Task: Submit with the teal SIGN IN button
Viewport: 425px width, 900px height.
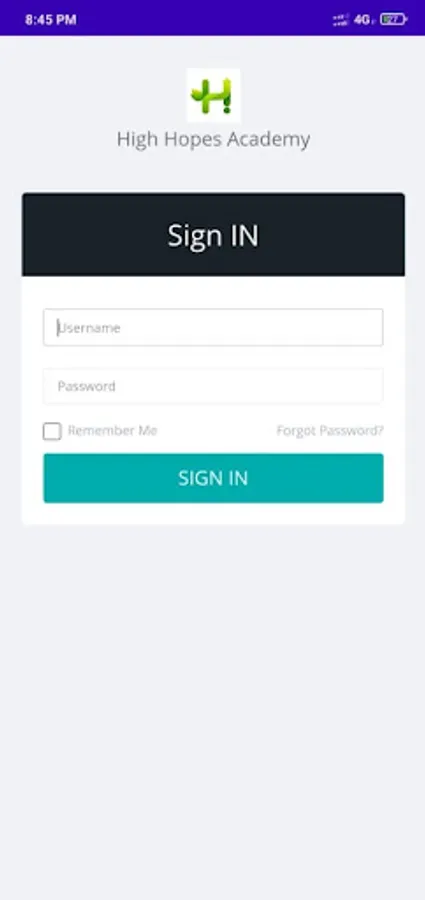Action: tap(213, 478)
